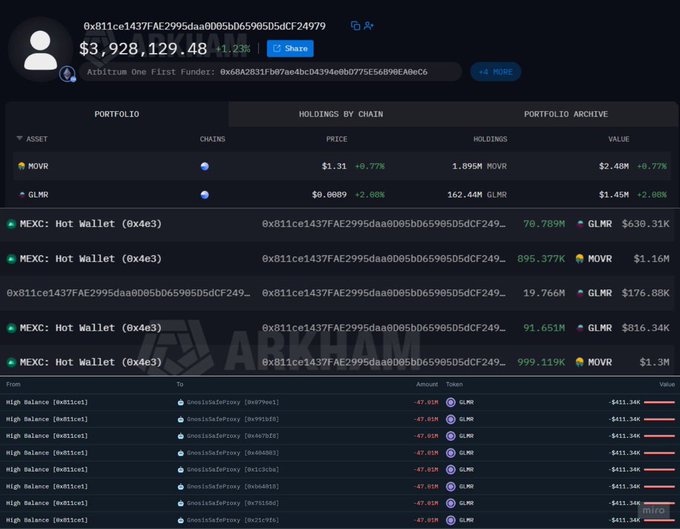Click the GLMR token icon in the 0x991bf0 row

coord(451,419)
